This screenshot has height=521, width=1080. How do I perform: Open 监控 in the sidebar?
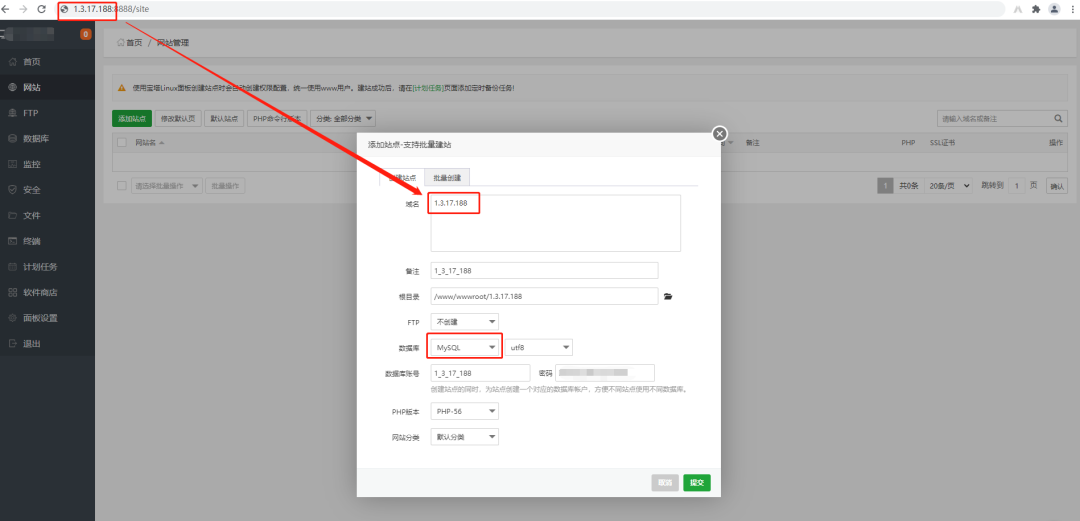[48, 165]
